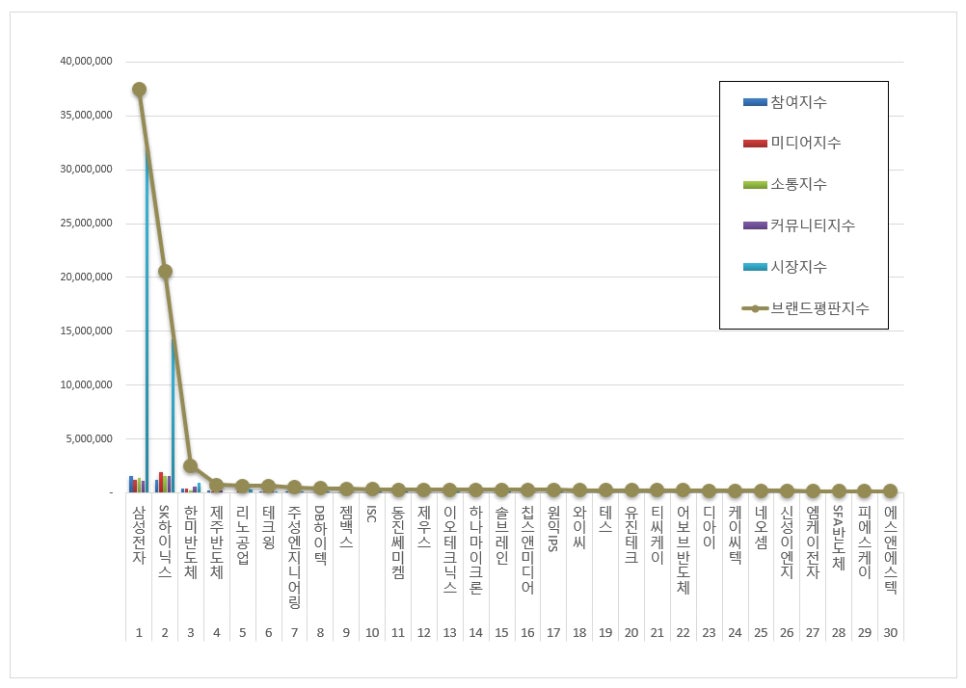966x688 pixels.
Task: Click the 유진테크 x-axis category label
Action: pyautogui.click(x=631, y=535)
